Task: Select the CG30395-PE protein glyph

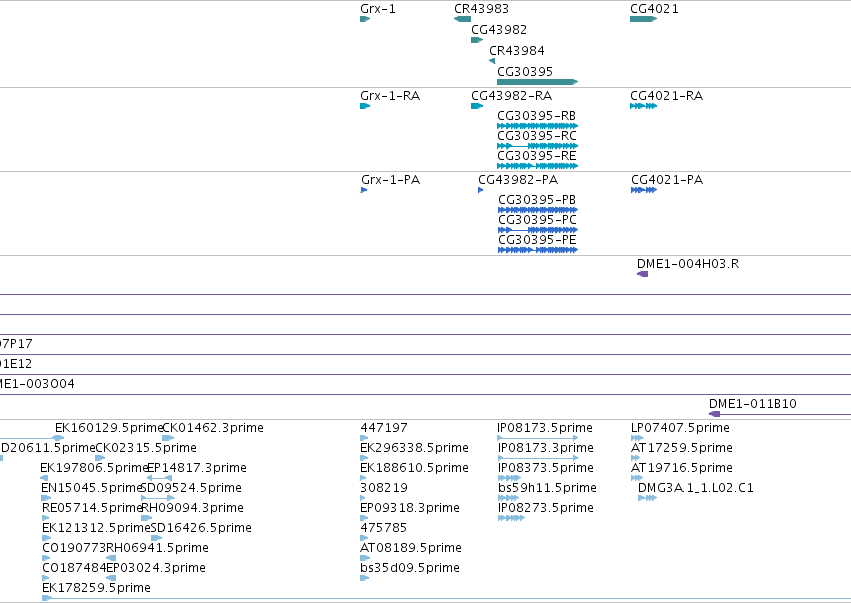Action: click(538, 250)
